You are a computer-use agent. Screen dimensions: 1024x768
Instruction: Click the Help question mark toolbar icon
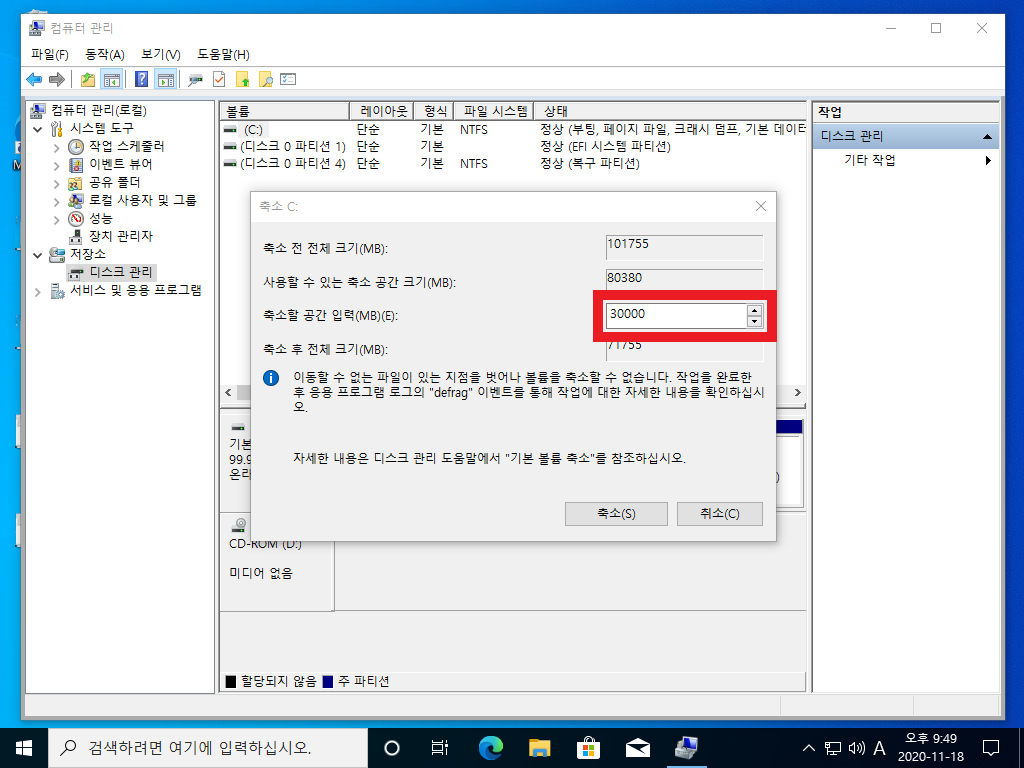[x=142, y=79]
